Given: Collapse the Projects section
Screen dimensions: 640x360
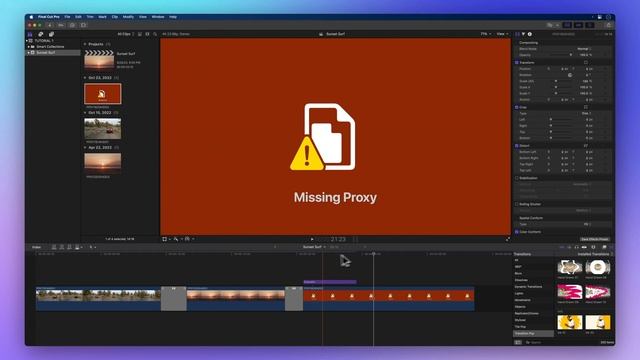Looking at the screenshot, I should point(85,44).
